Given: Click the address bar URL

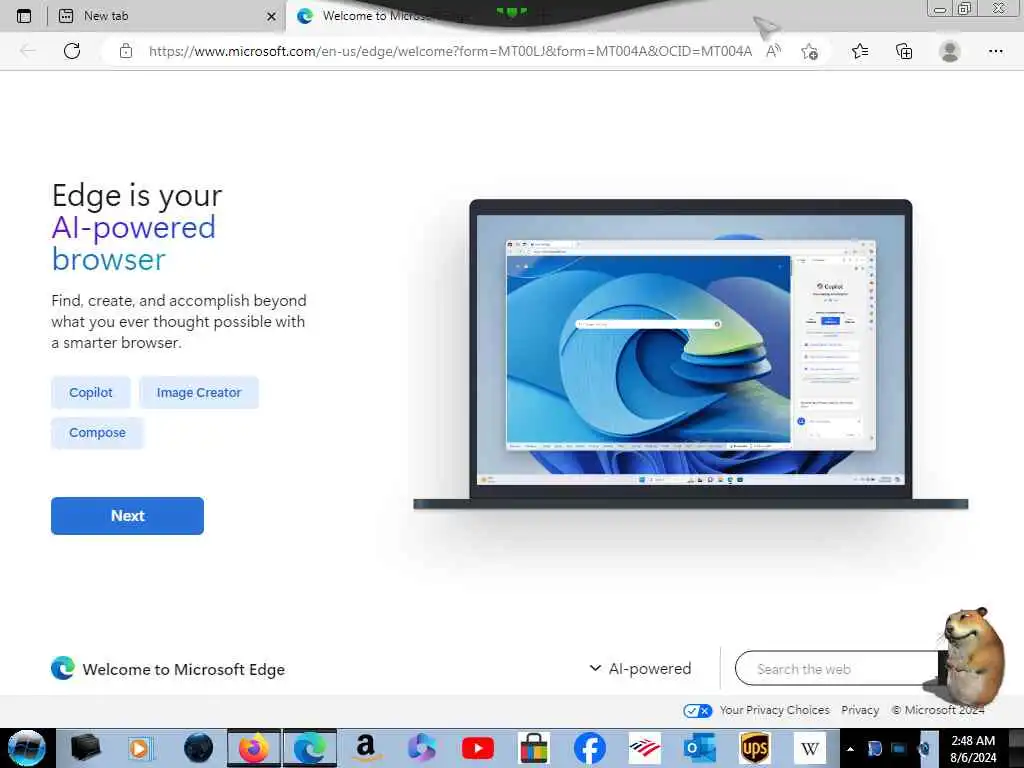Looking at the screenshot, I should (x=450, y=51).
